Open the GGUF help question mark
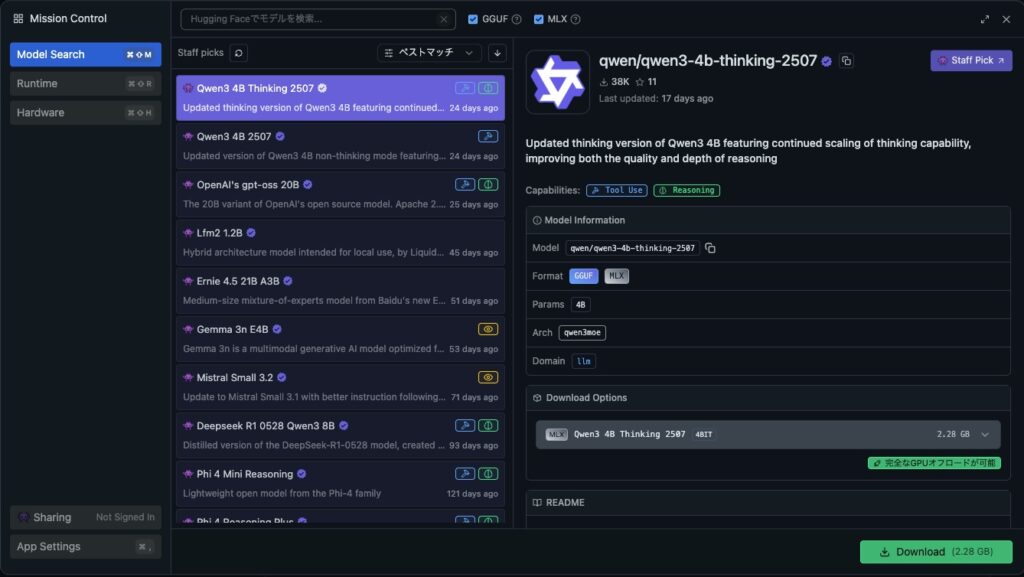Screen dimensions: 1024x577 coord(517,20)
